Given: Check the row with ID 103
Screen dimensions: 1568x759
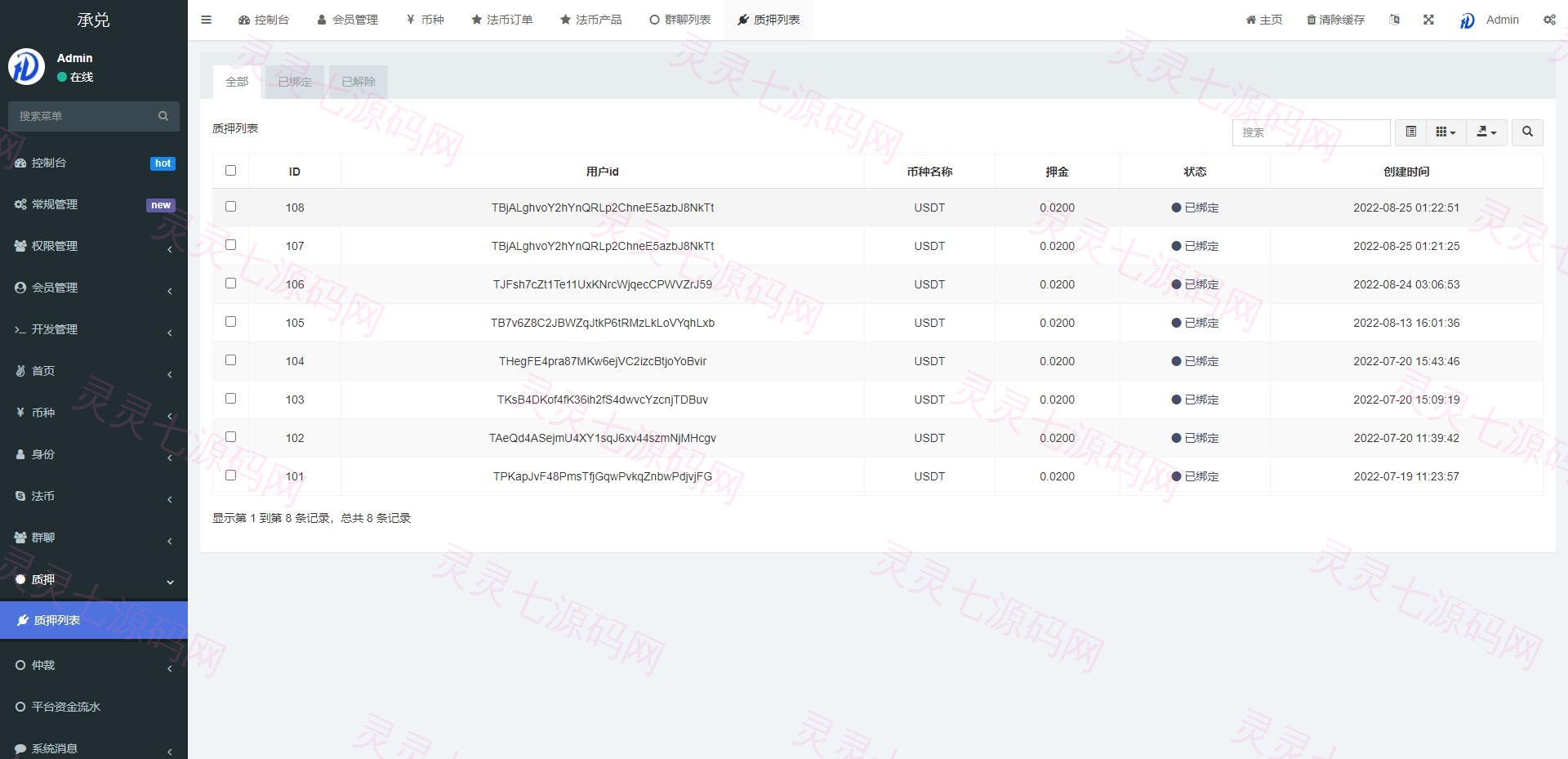Looking at the screenshot, I should coord(230,398).
